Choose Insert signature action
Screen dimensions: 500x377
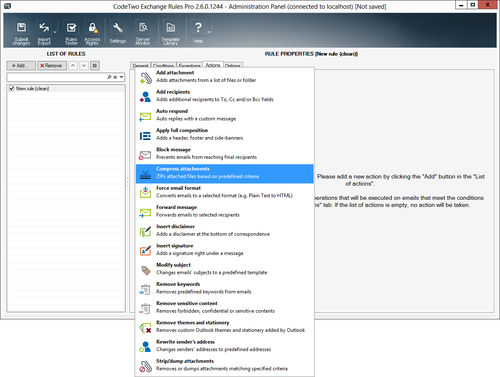point(225,250)
